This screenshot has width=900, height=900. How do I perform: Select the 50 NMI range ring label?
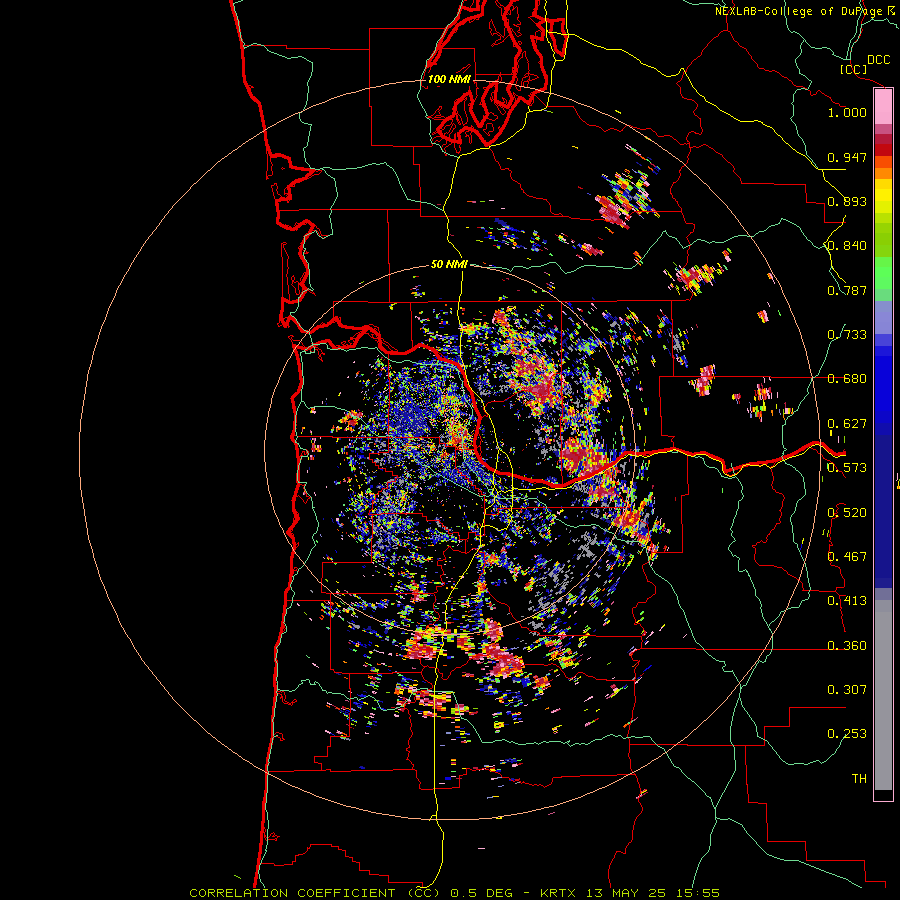click(449, 264)
